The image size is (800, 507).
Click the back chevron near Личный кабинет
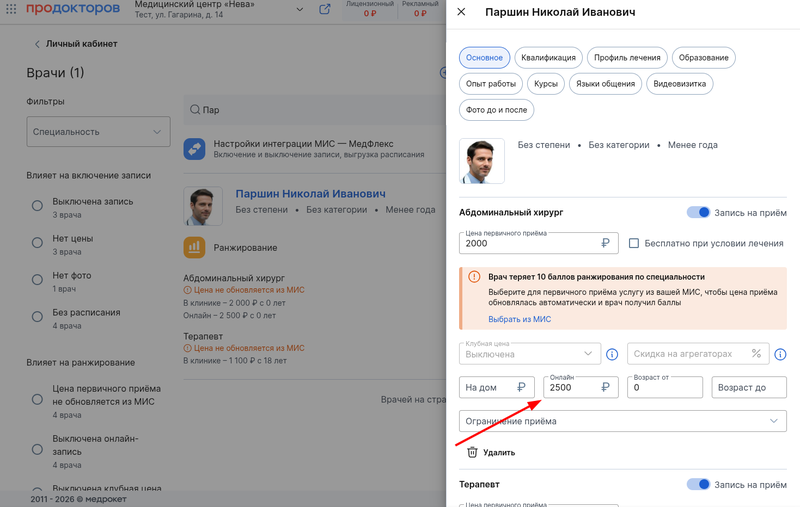pyautogui.click(x=37, y=44)
